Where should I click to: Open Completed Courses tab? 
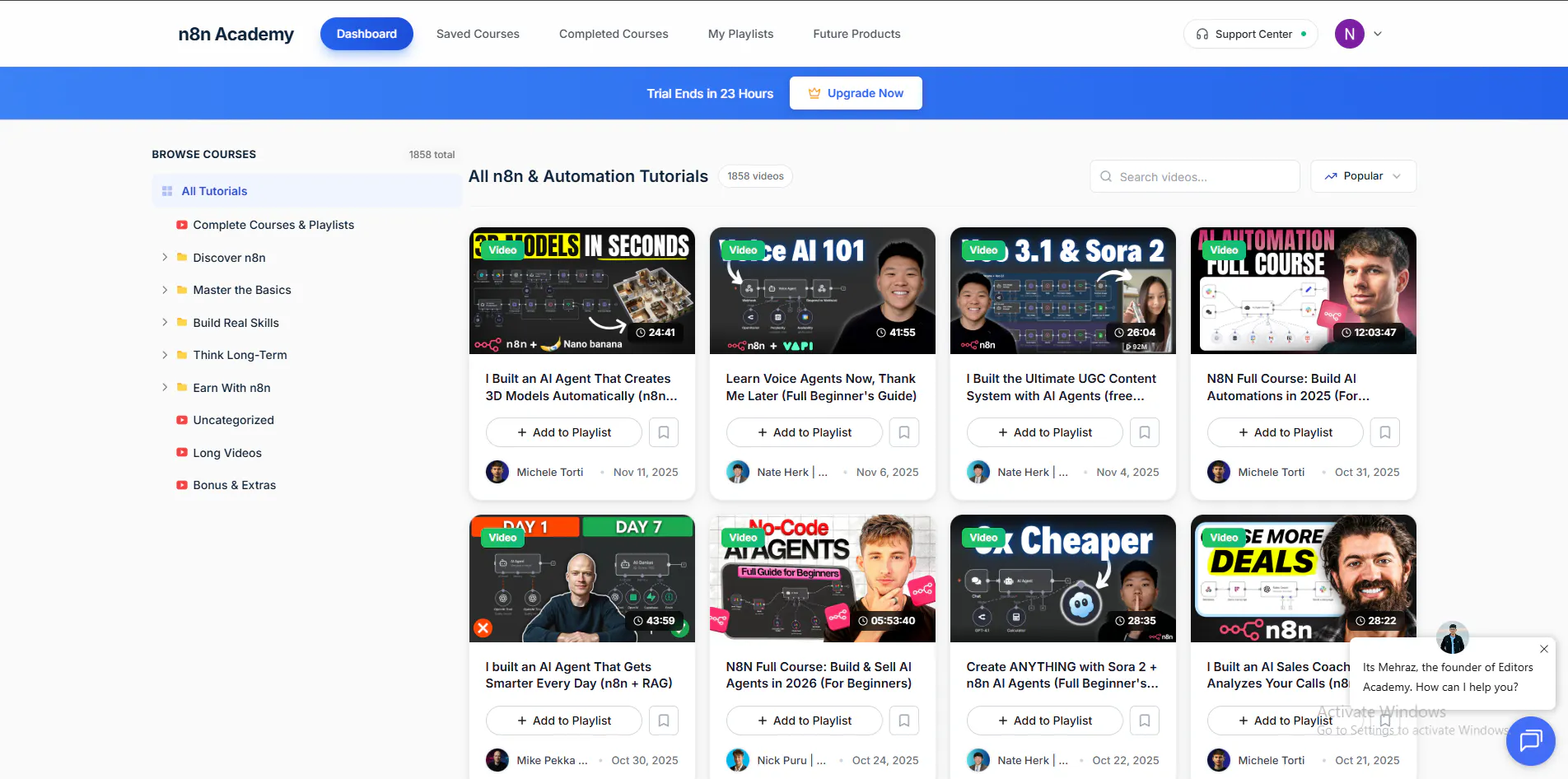(614, 34)
